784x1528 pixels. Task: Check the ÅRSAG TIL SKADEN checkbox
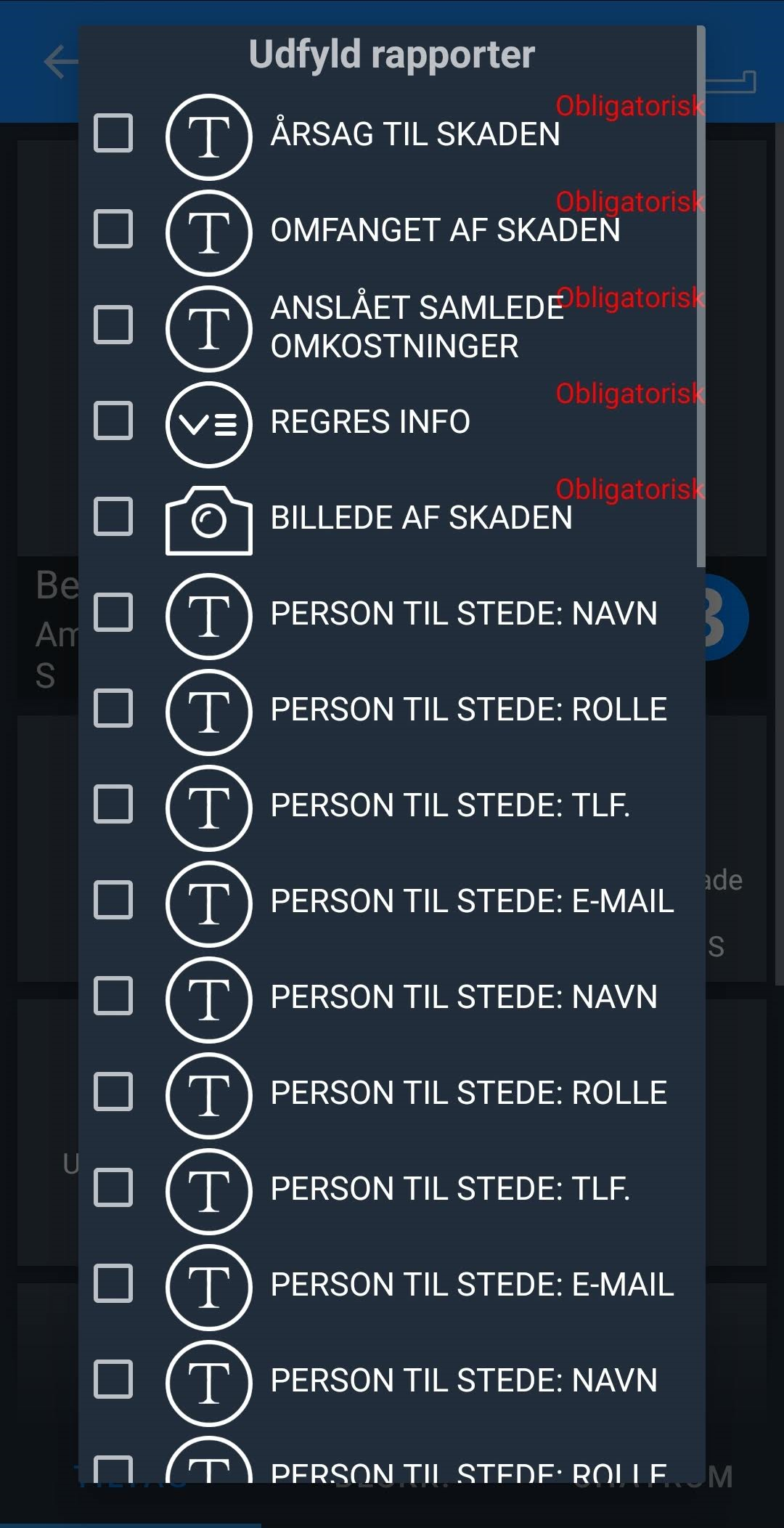click(113, 133)
